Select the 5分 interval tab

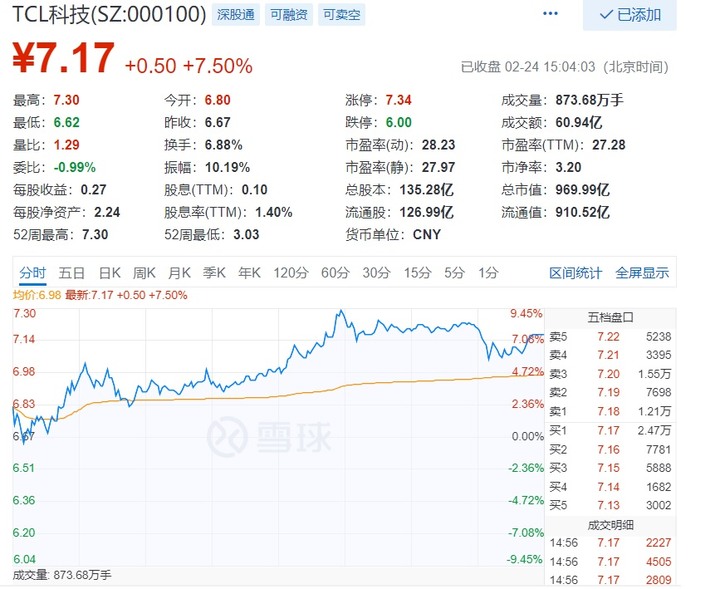click(455, 273)
